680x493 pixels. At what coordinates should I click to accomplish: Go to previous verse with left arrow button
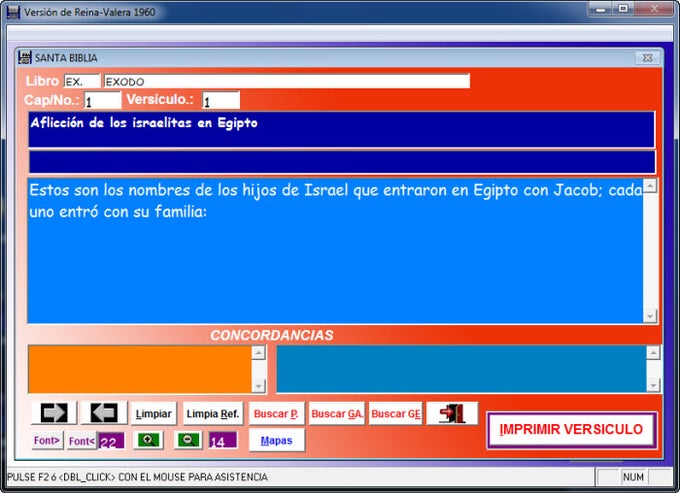(104, 413)
